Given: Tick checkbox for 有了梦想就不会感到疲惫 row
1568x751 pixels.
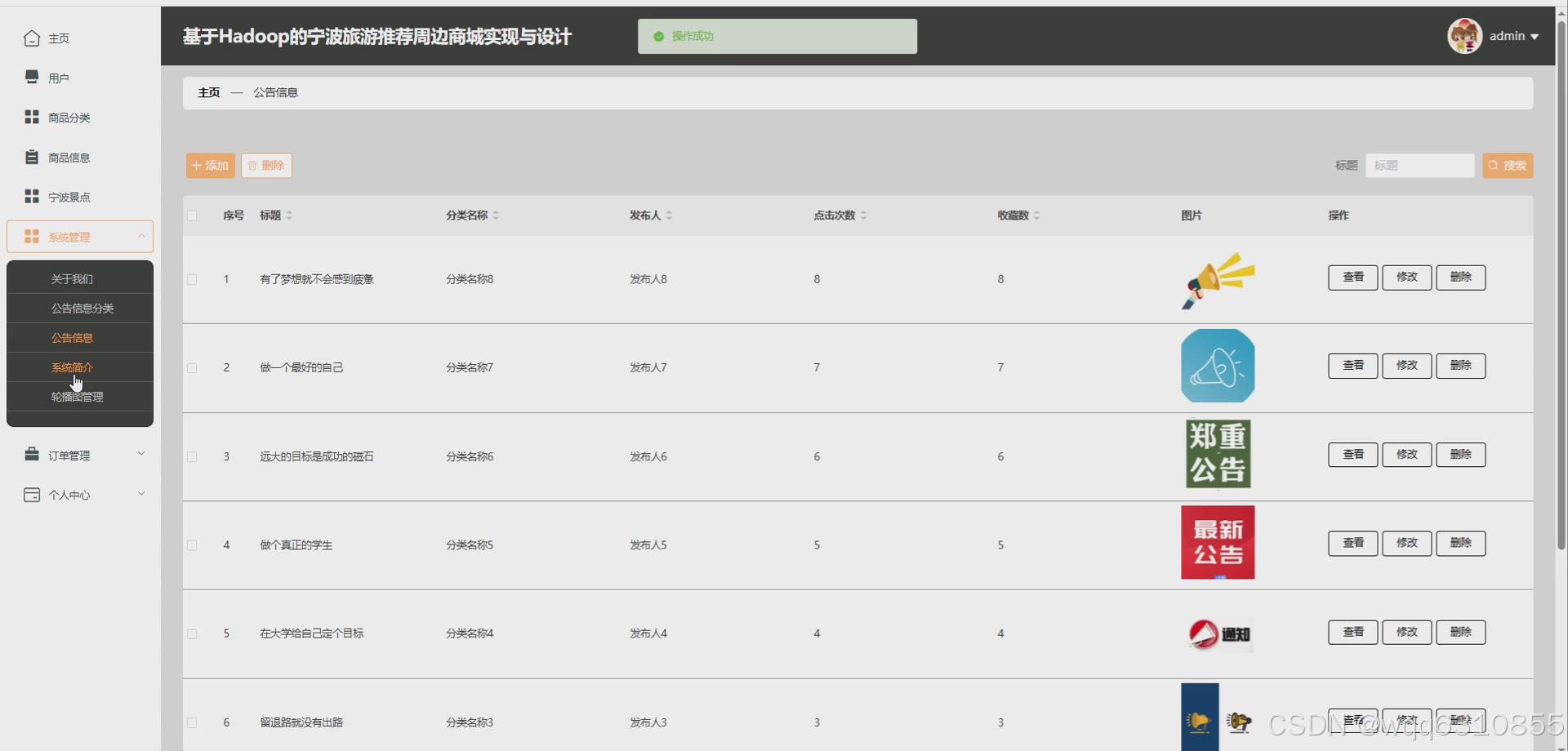Looking at the screenshot, I should [x=192, y=279].
